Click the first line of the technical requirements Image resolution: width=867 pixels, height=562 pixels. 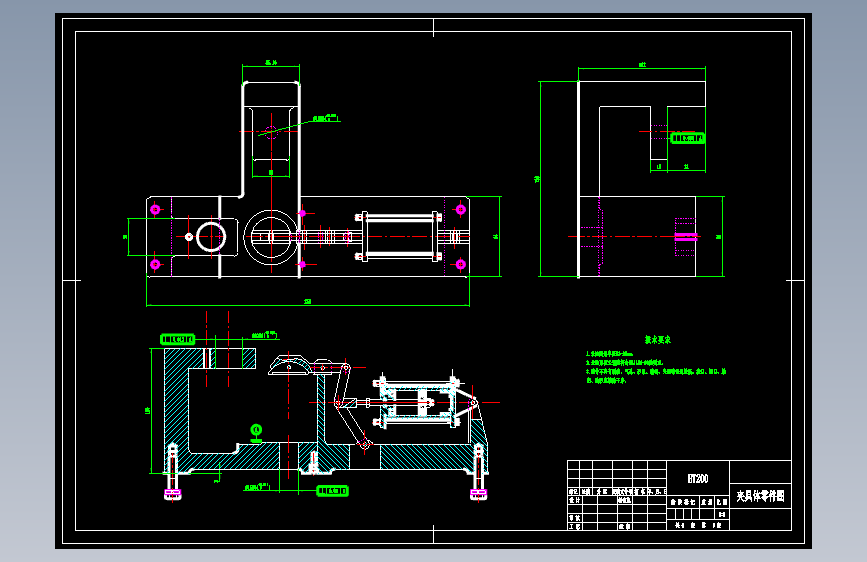click(x=610, y=353)
